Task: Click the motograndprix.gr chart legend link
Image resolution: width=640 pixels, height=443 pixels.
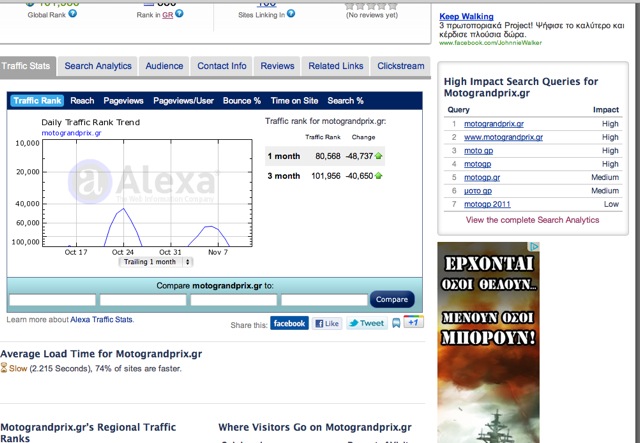Action: 71,133
